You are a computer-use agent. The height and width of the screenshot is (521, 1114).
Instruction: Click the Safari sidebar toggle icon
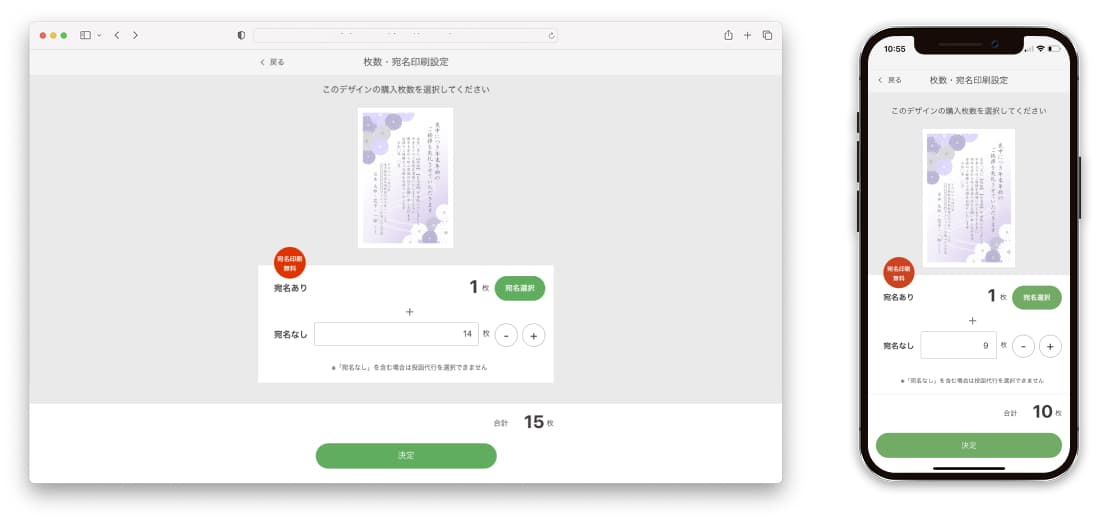[x=85, y=35]
